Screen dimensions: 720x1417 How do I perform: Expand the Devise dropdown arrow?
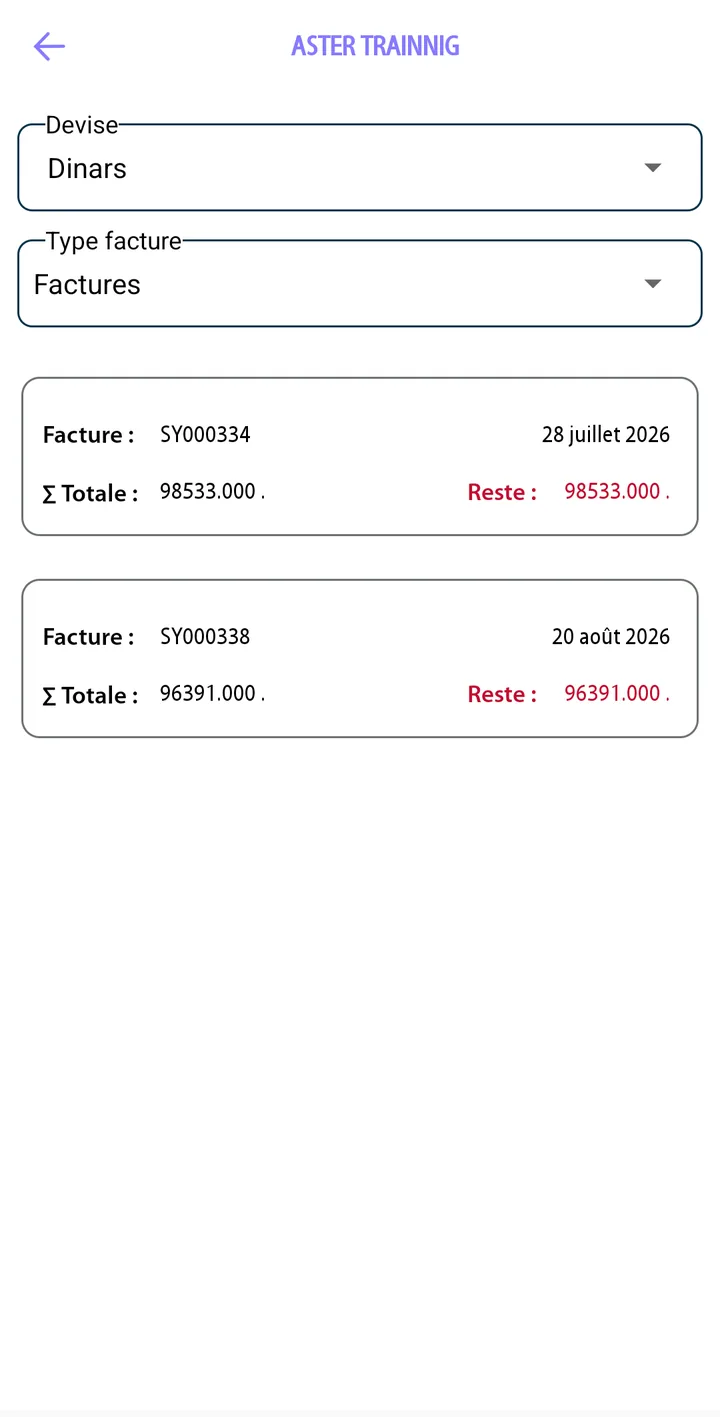click(653, 168)
